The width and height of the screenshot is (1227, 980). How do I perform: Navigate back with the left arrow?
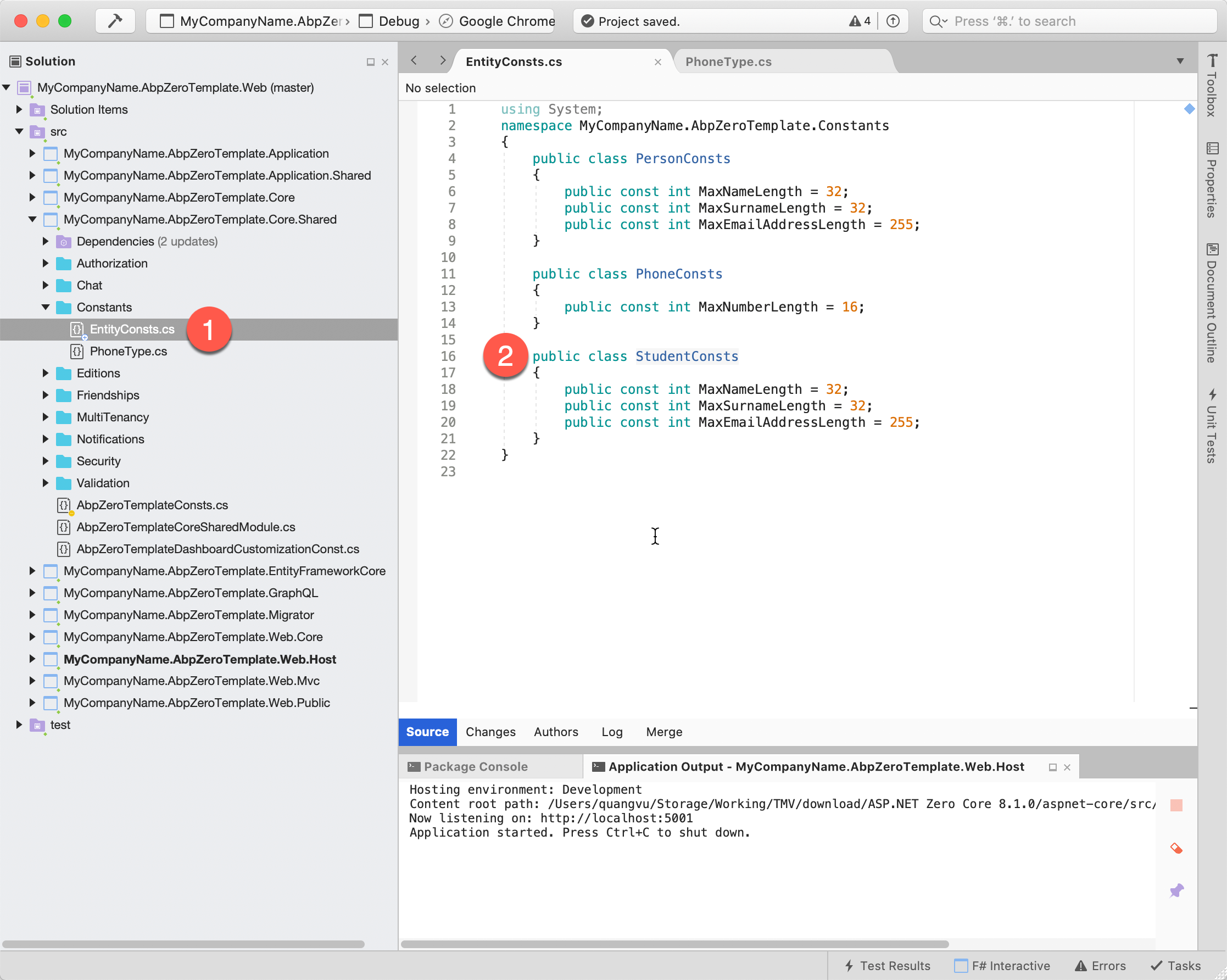pyautogui.click(x=414, y=61)
